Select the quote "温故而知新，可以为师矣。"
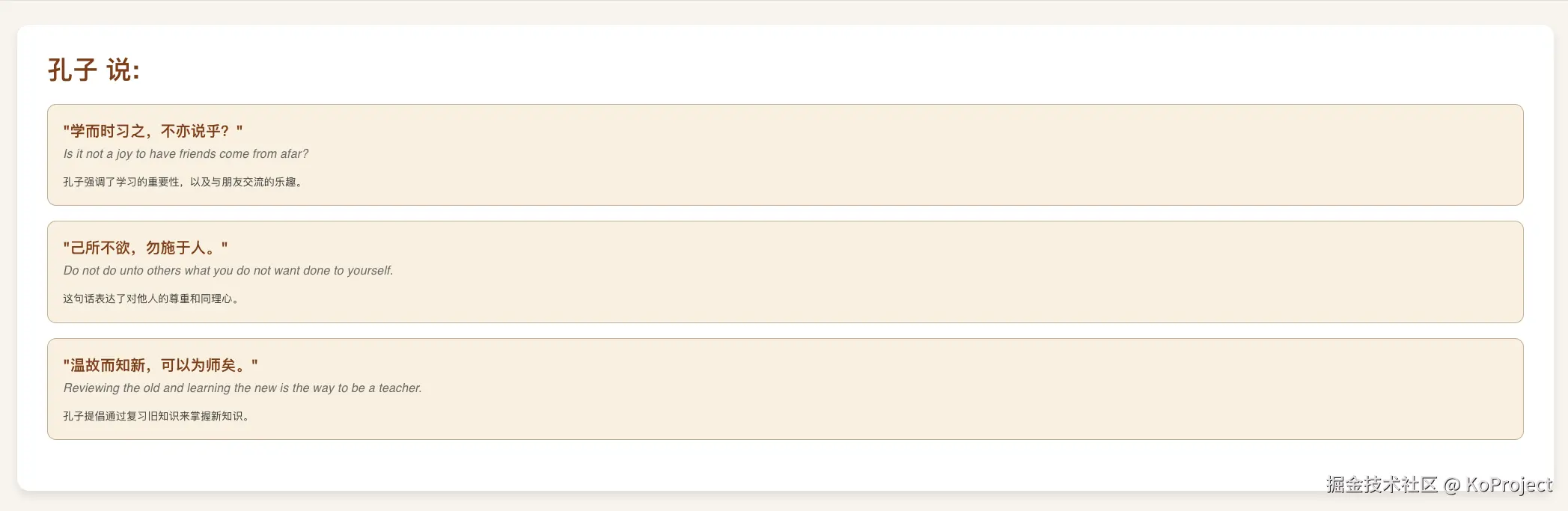Image resolution: width=1568 pixels, height=511 pixels. [160, 365]
